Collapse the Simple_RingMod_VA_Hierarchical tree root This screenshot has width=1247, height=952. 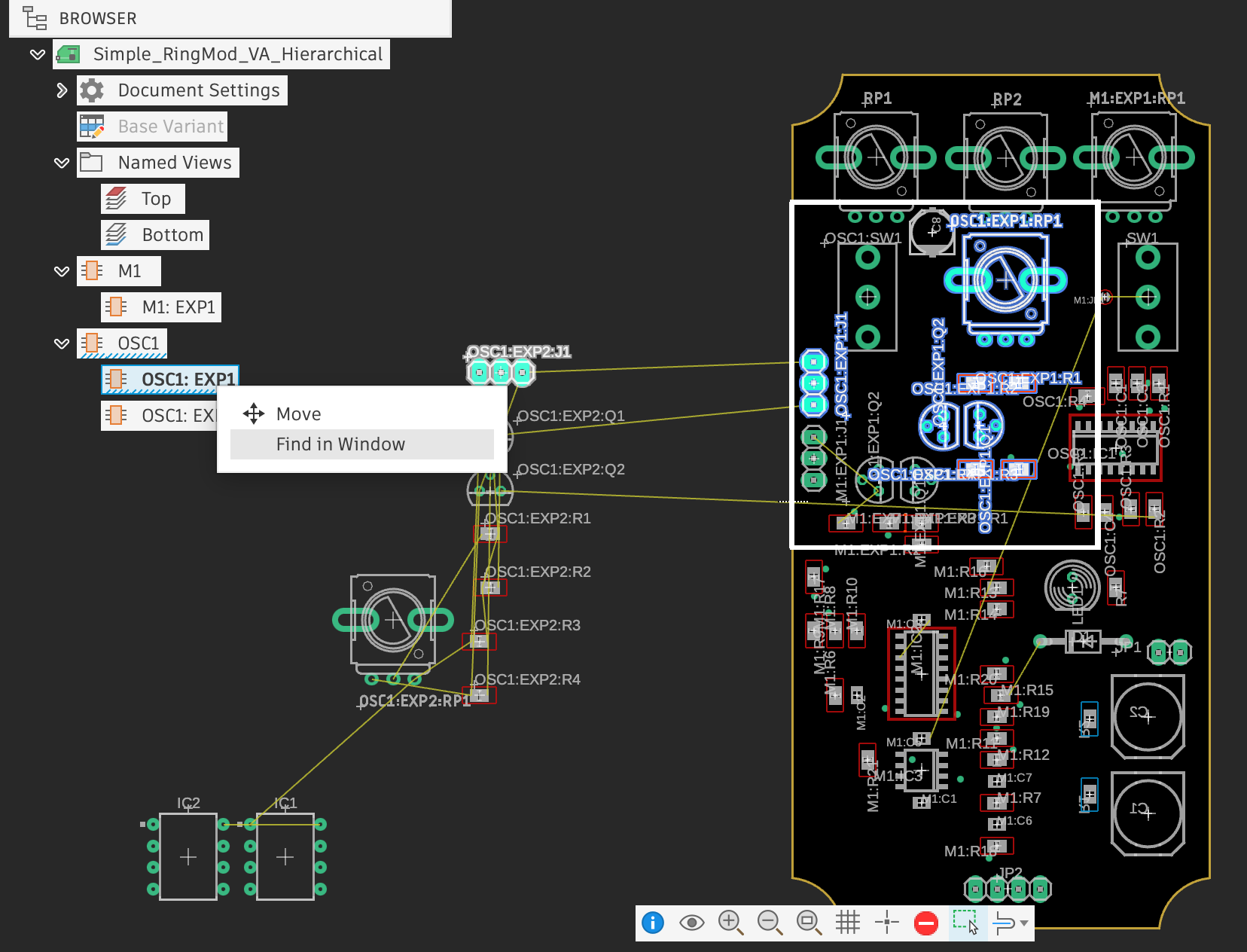(x=37, y=54)
